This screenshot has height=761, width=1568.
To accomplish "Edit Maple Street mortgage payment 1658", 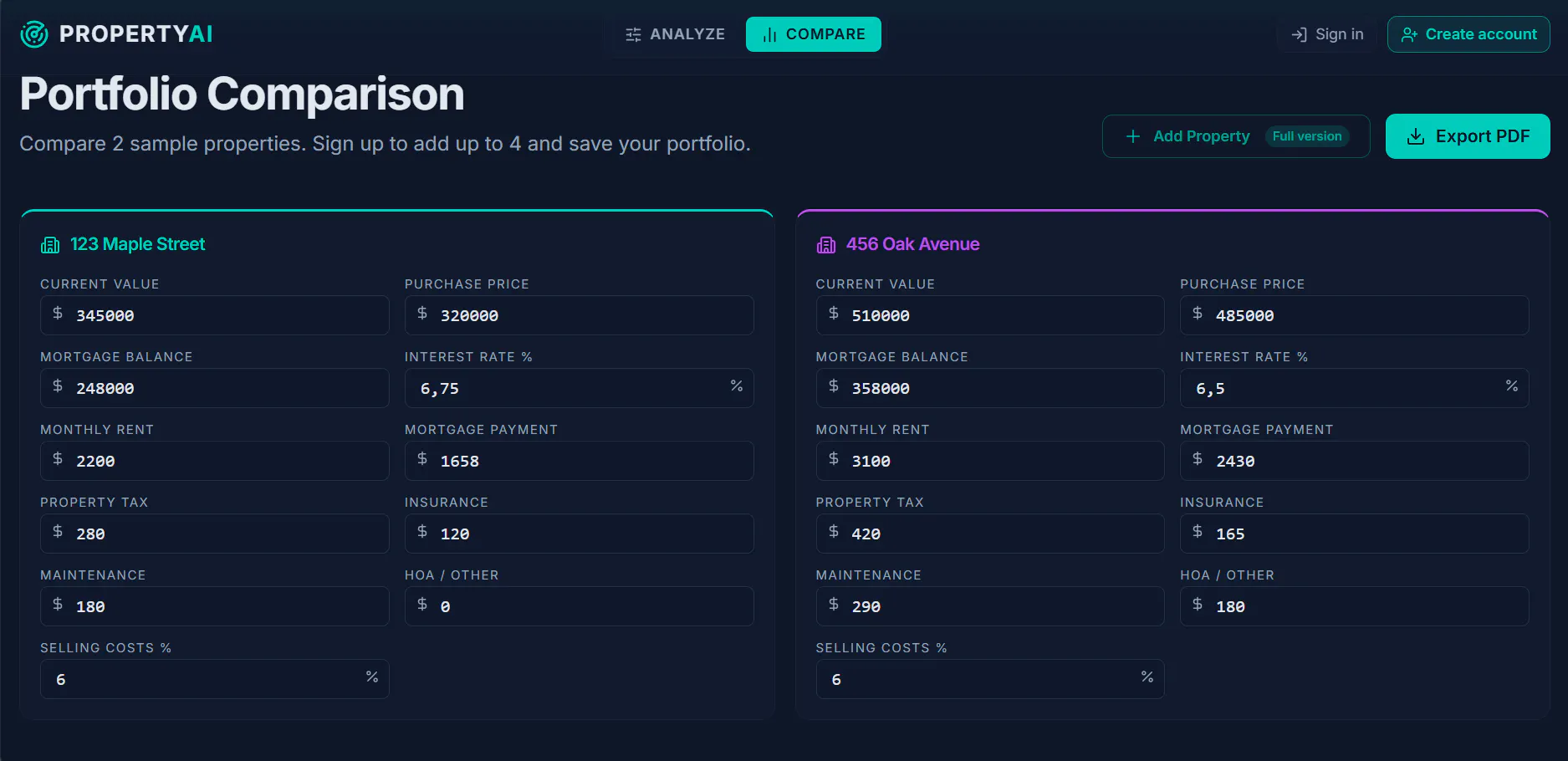I will click(580, 461).
